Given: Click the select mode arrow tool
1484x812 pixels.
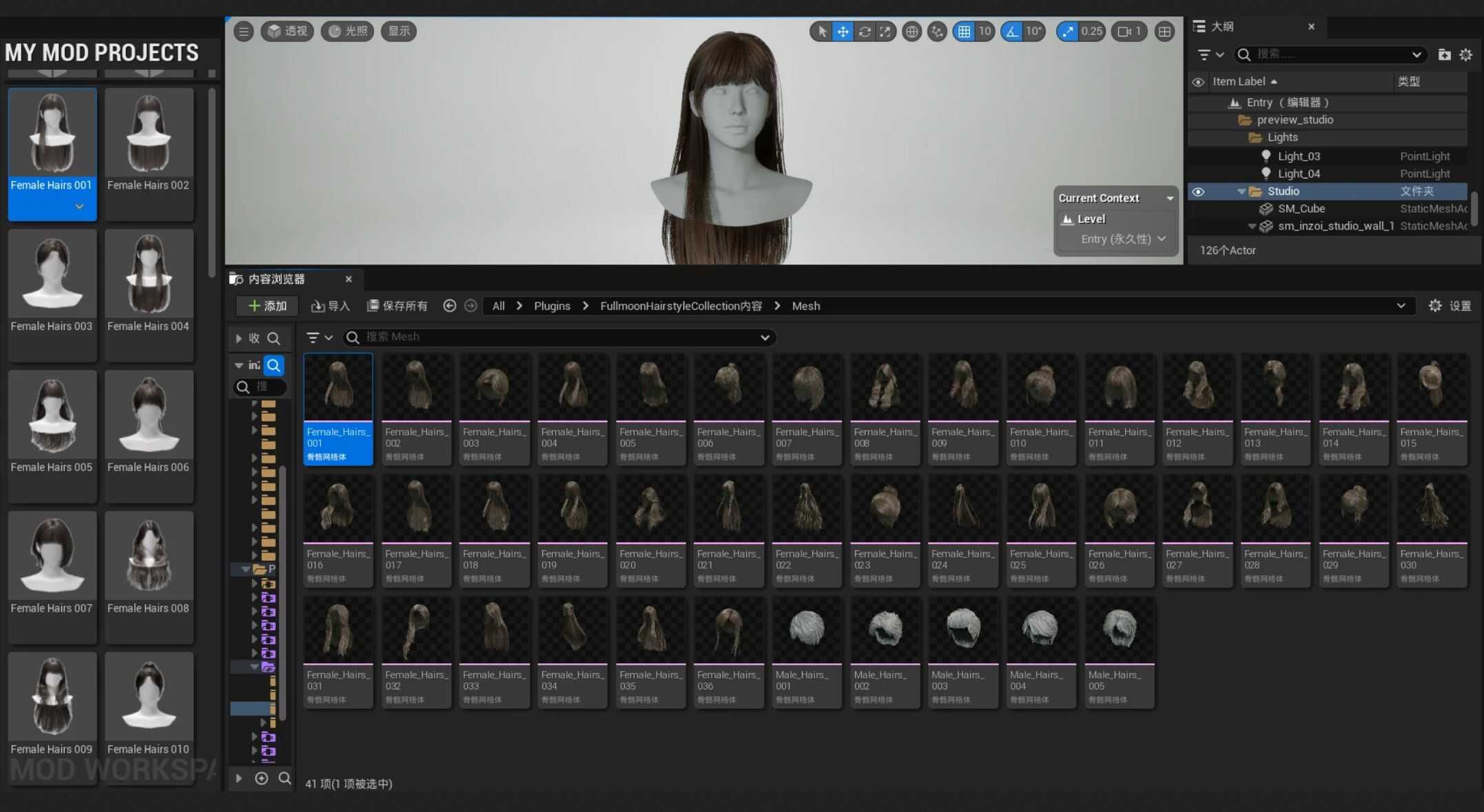Looking at the screenshot, I should coord(821,32).
